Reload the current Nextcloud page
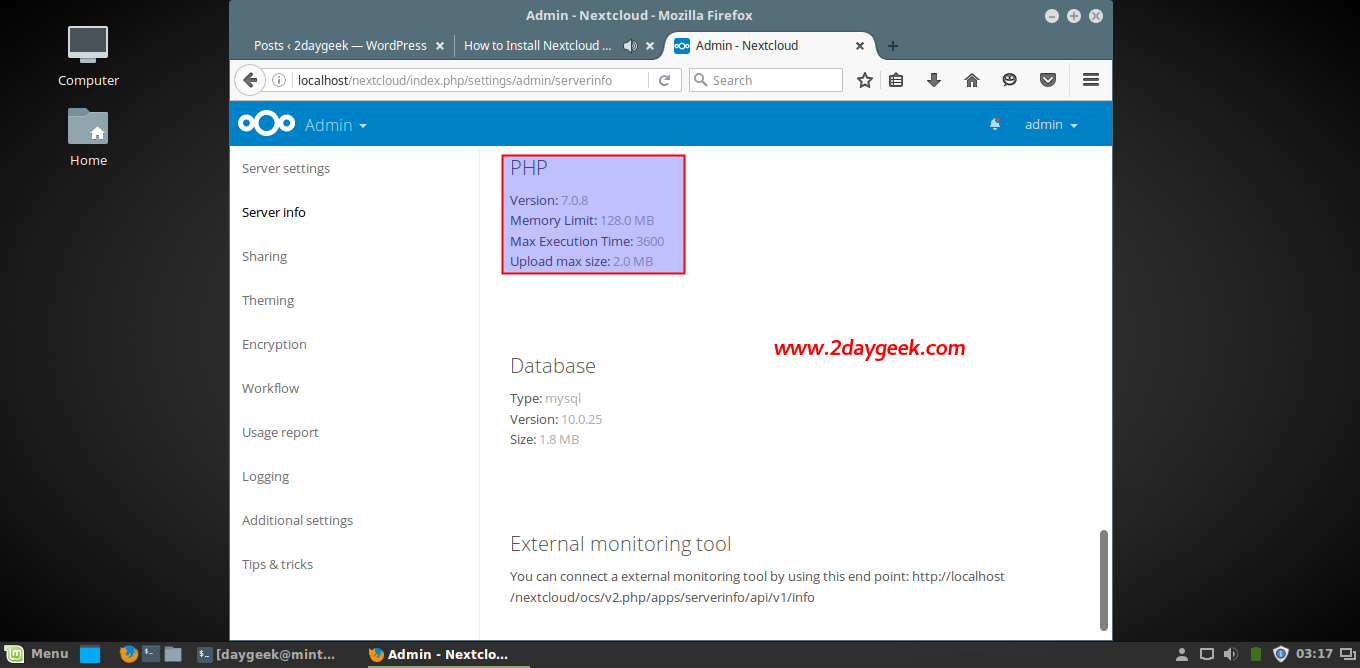This screenshot has height=668, width=1360. (x=664, y=80)
